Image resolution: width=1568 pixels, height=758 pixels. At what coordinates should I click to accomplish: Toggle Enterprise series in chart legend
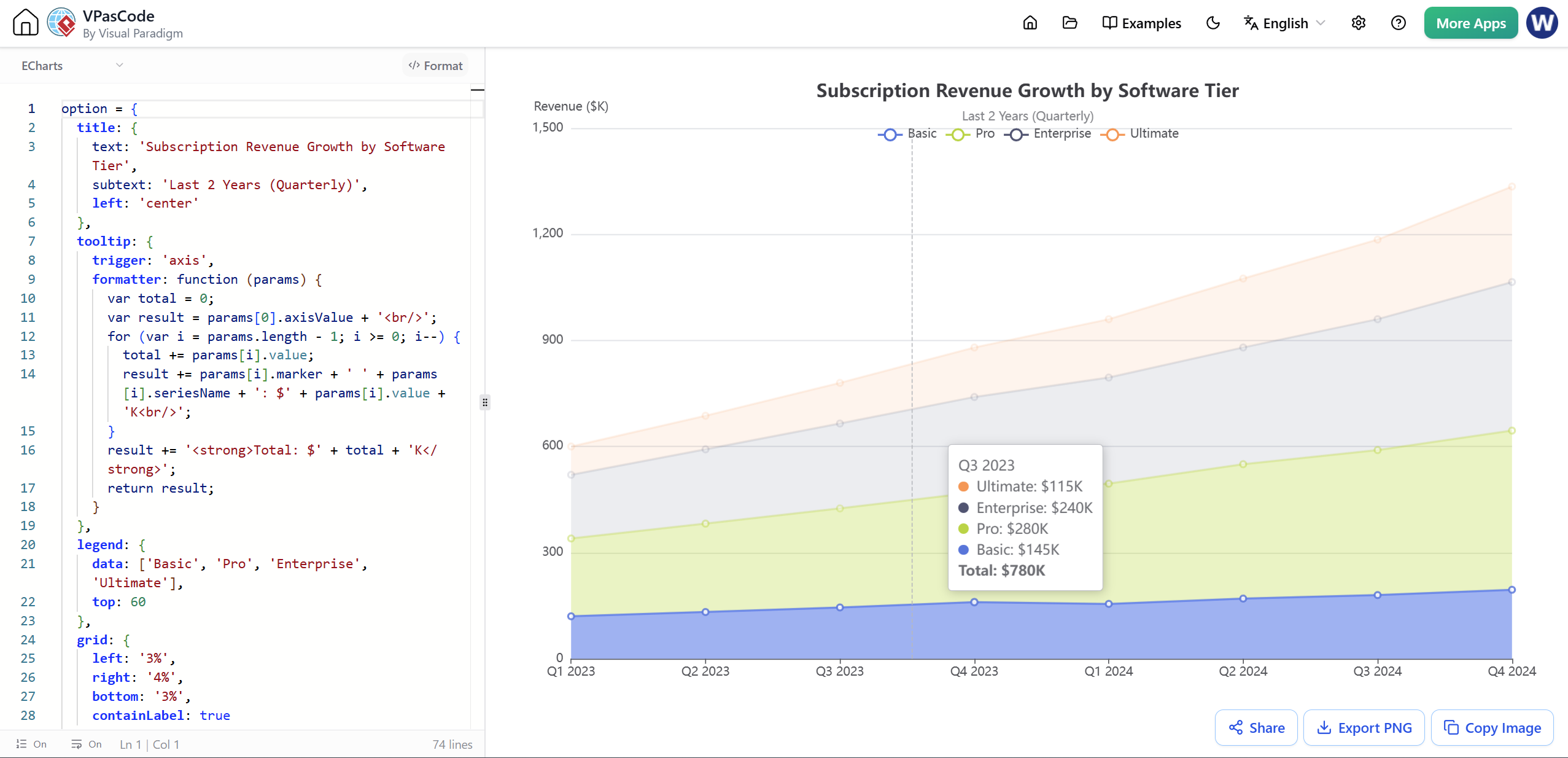(x=1047, y=134)
